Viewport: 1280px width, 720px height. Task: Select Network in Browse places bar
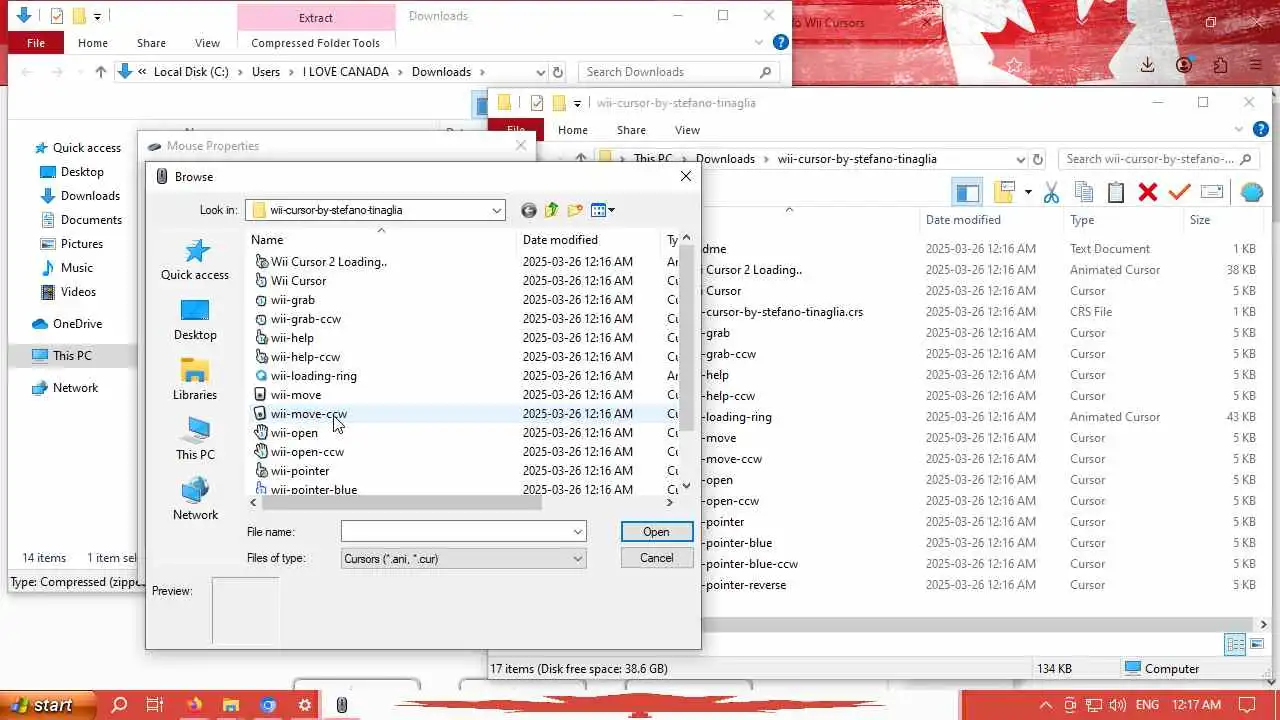pos(195,500)
